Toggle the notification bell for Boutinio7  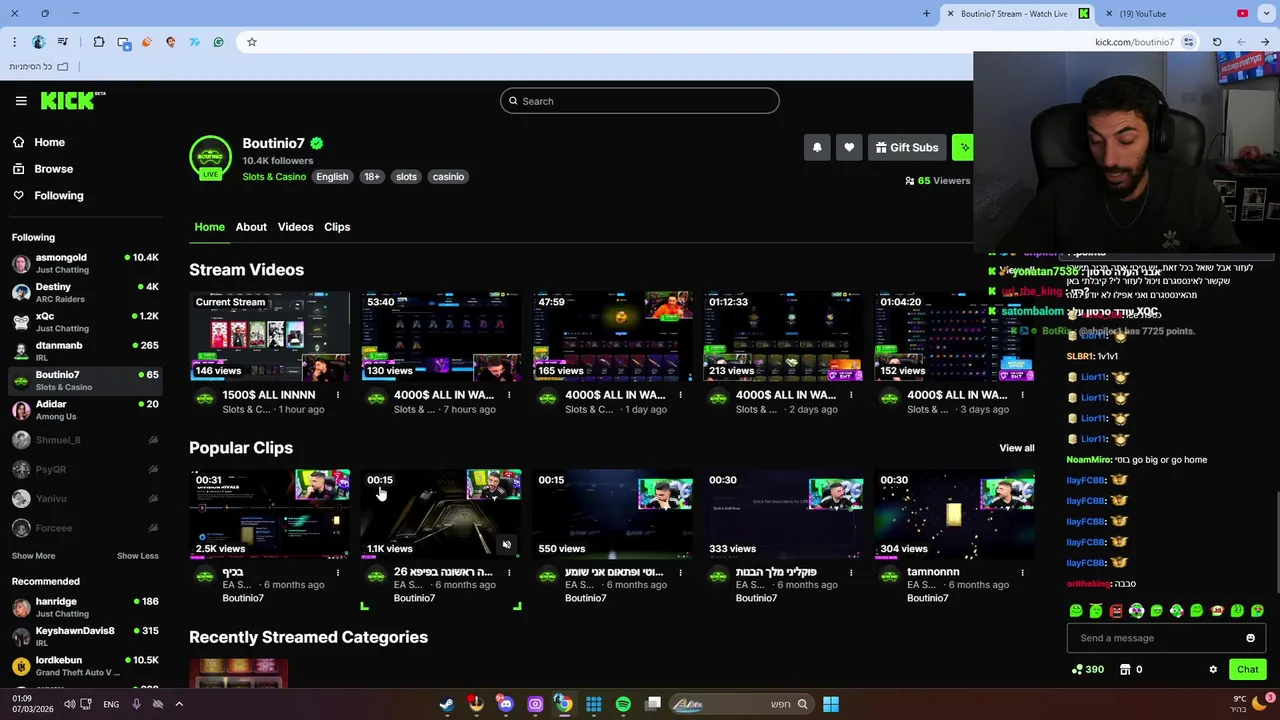[x=817, y=147]
